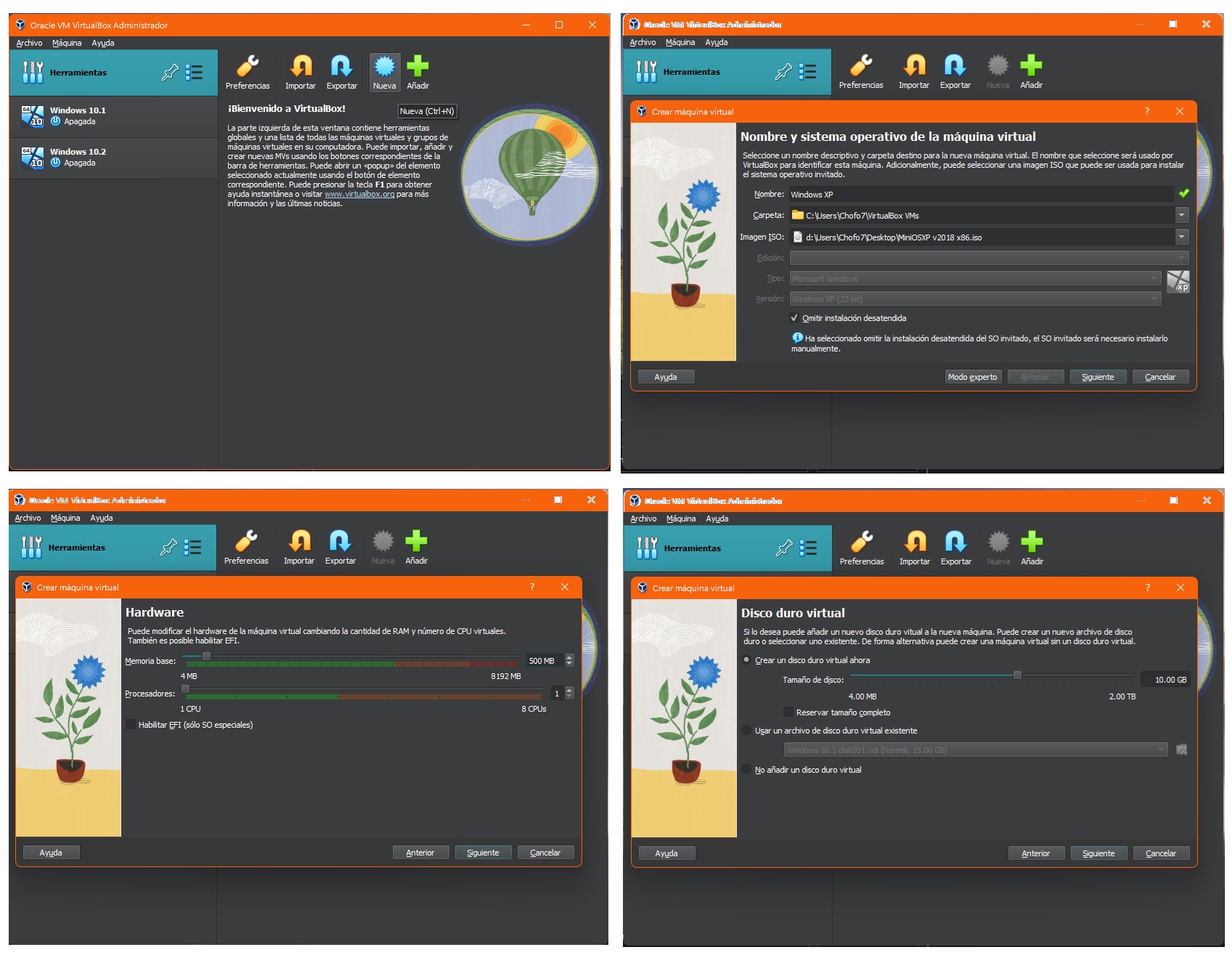The image size is (1232, 963).
Task: Click the Memoria base spinner arrows
Action: click(569, 660)
